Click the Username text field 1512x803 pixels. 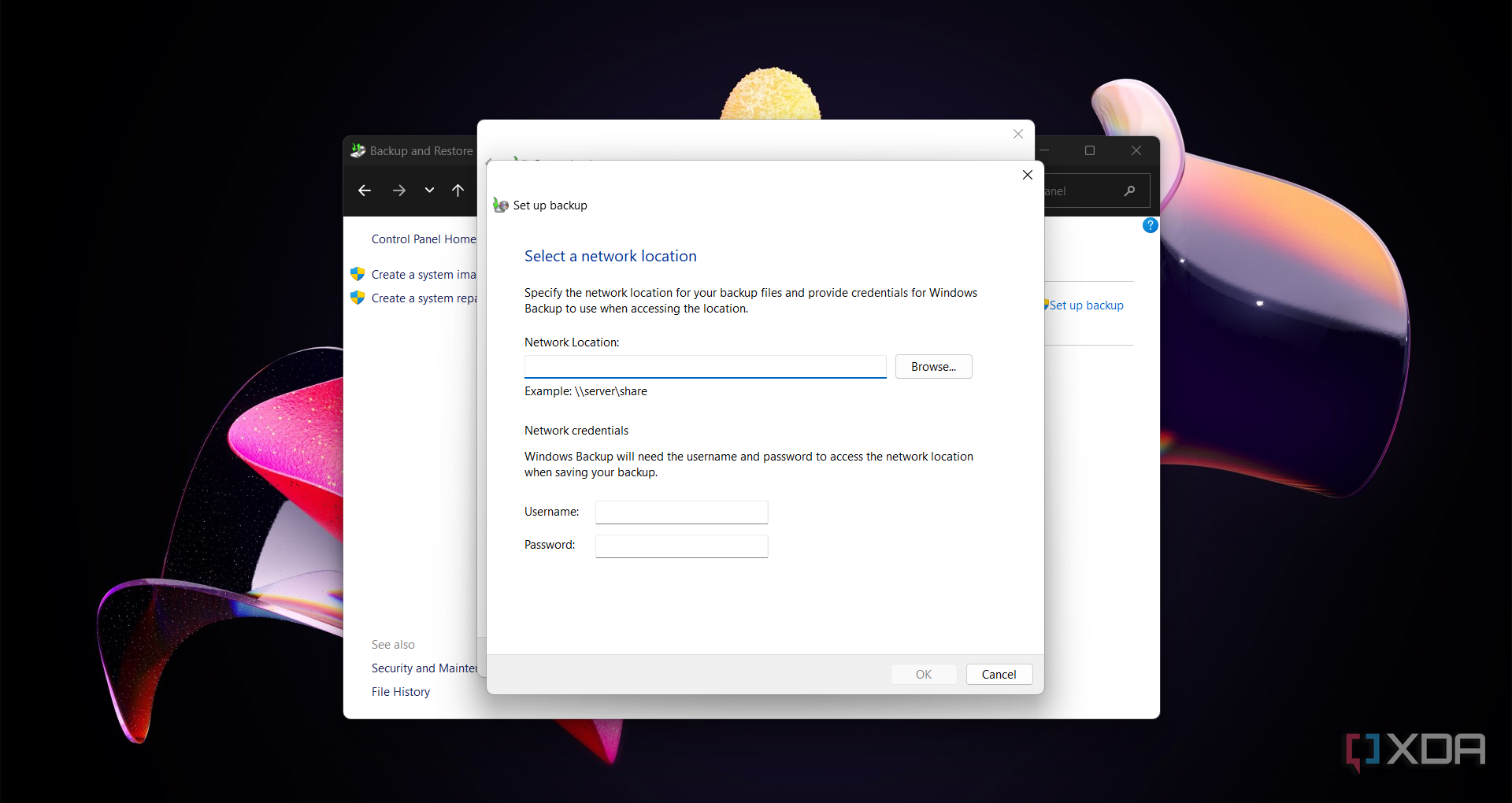(681, 513)
